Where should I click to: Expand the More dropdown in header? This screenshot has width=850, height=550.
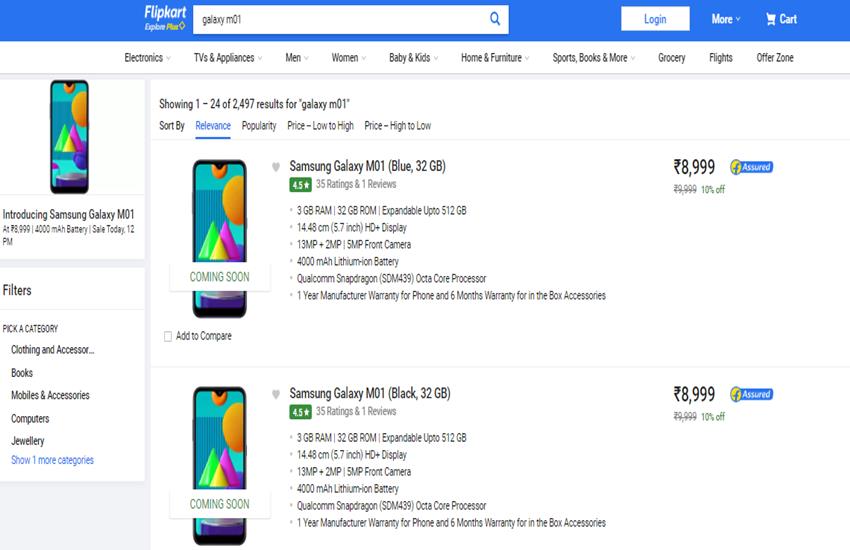click(x=726, y=19)
